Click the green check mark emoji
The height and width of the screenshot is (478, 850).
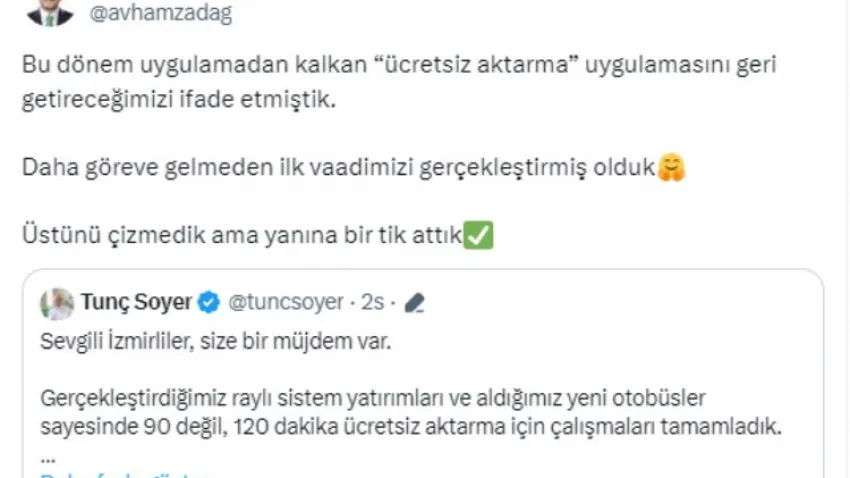pyautogui.click(x=478, y=236)
